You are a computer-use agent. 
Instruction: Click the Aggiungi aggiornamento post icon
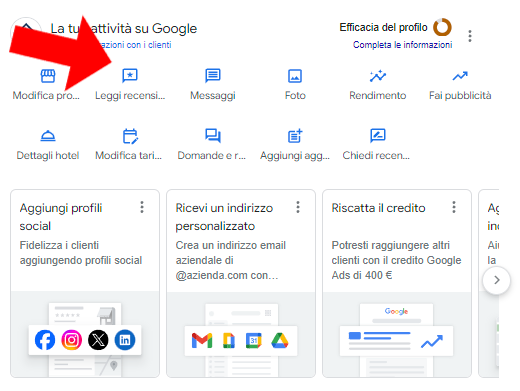coord(295,136)
